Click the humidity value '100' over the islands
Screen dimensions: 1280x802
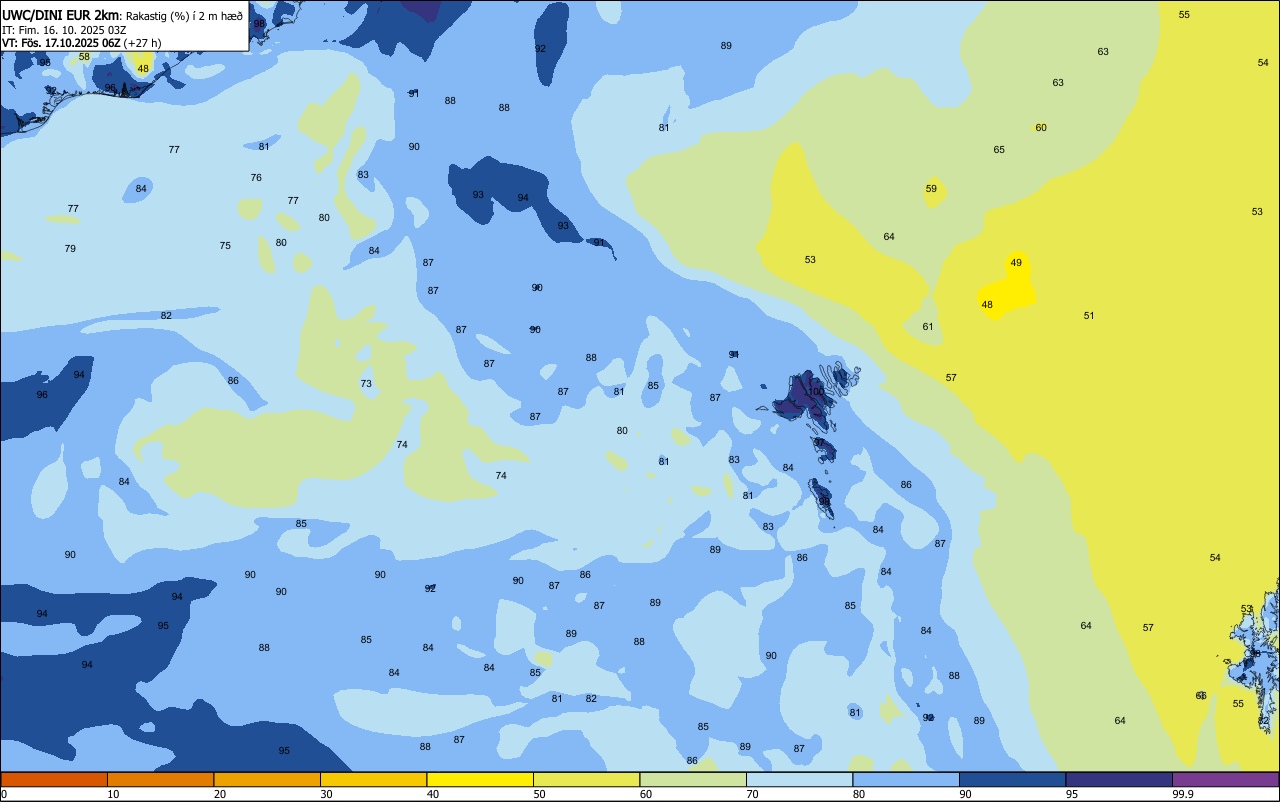[x=816, y=392]
